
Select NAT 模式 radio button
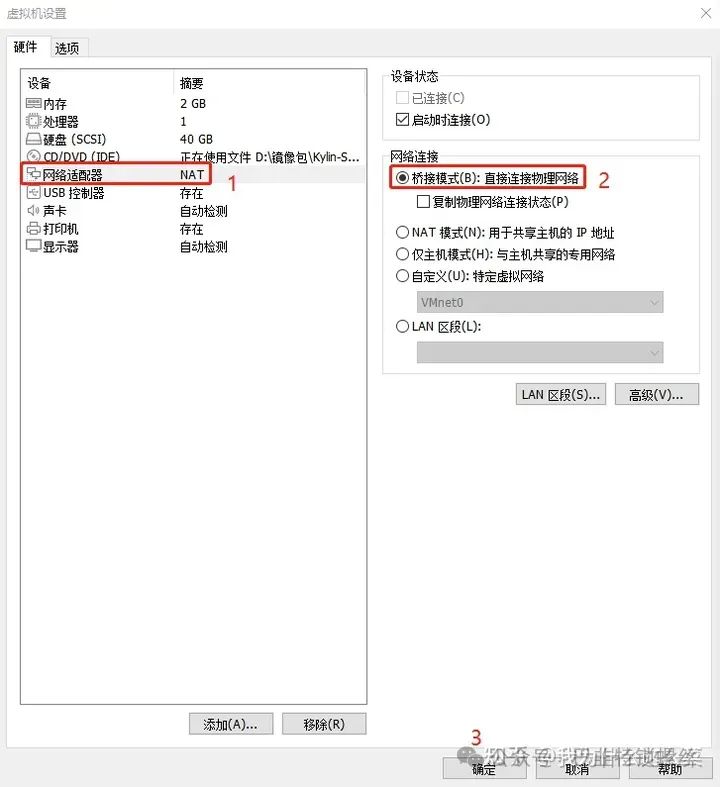[402, 232]
